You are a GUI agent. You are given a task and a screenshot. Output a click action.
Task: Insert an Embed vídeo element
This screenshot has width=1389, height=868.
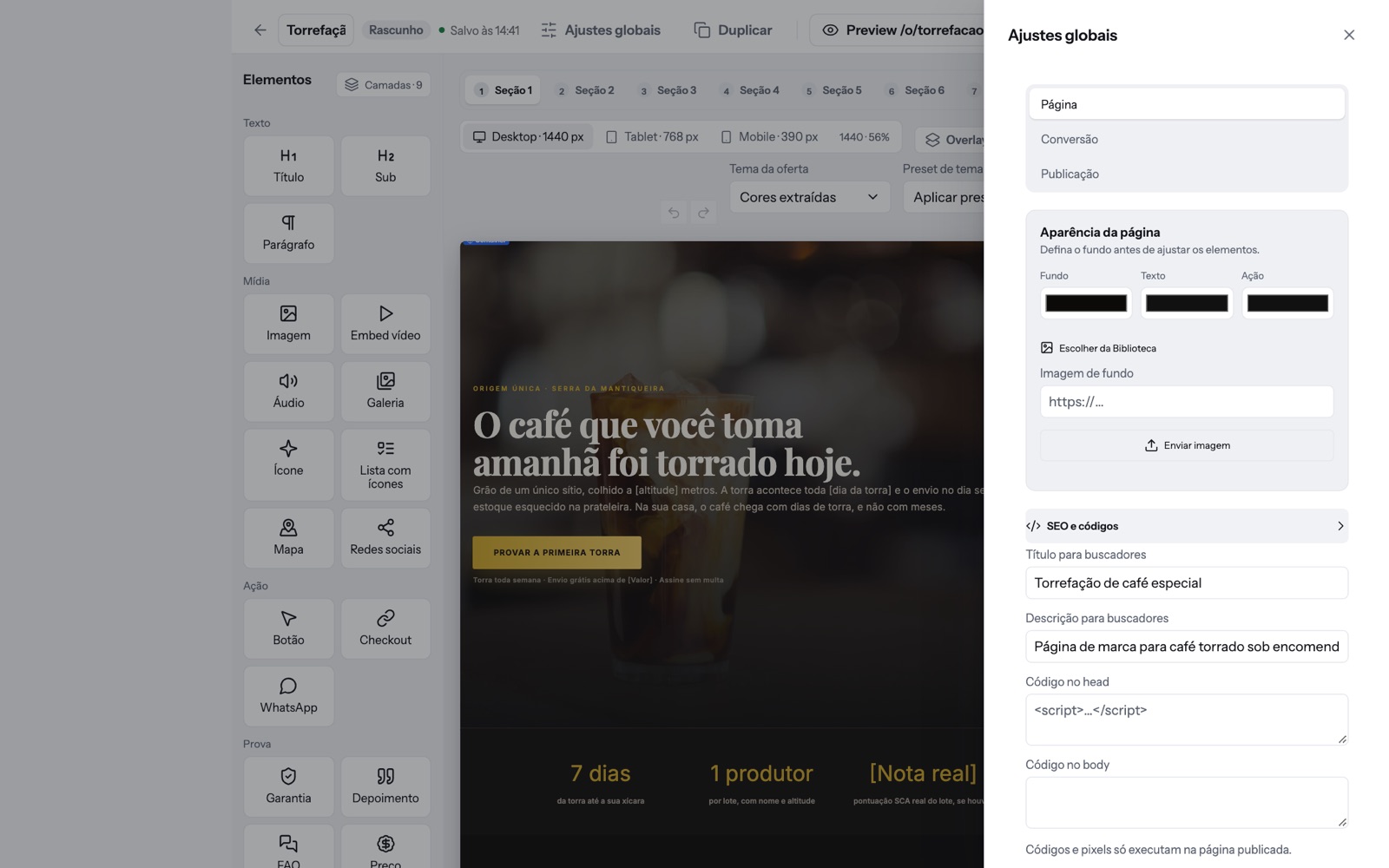point(385,324)
